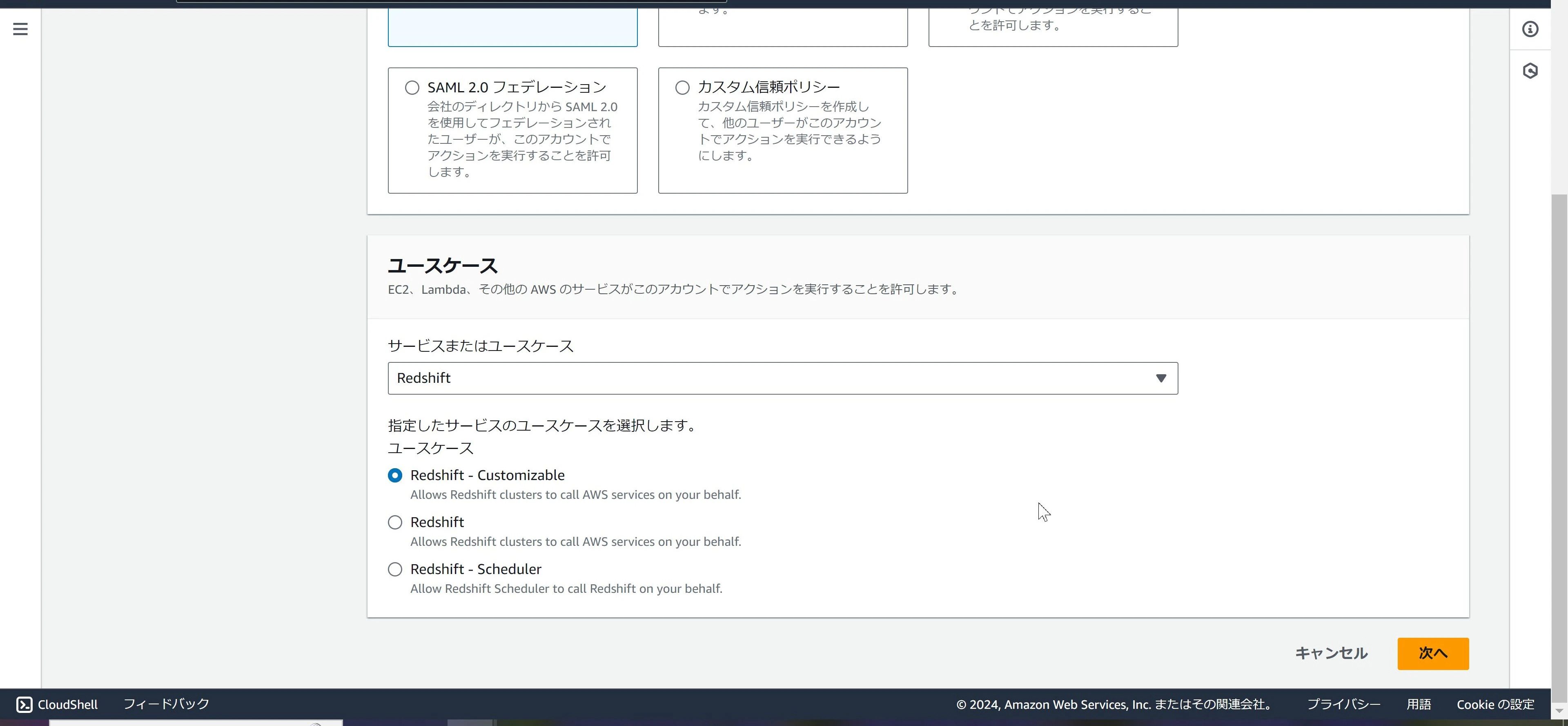This screenshot has width=1568, height=726.
Task: Open Cookie の設定 preferences
Action: click(1495, 704)
